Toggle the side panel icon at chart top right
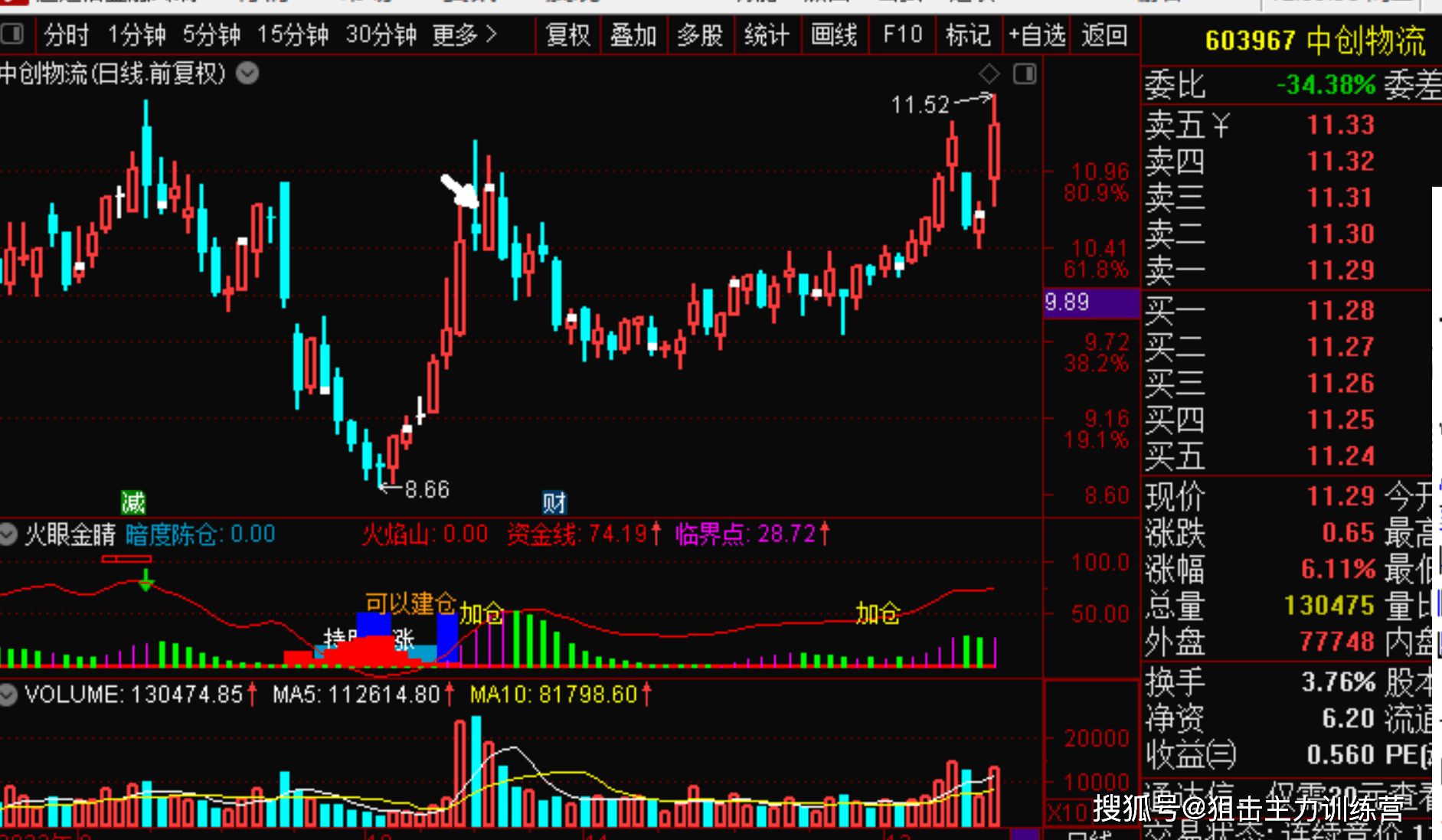Viewport: 1442px width, 840px height. click(1025, 74)
